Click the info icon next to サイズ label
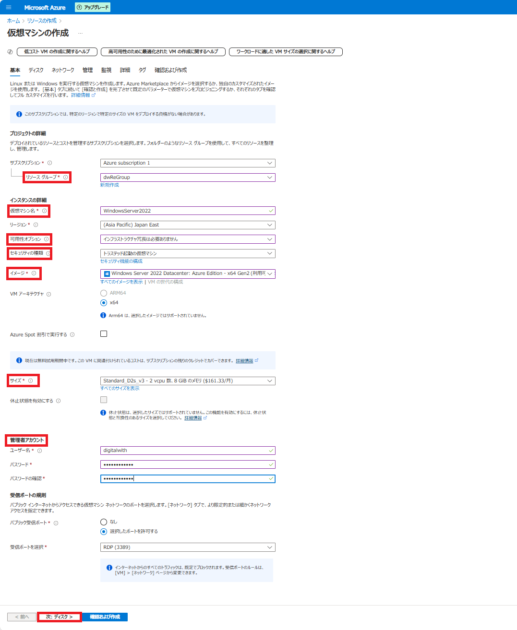 click(x=31, y=380)
